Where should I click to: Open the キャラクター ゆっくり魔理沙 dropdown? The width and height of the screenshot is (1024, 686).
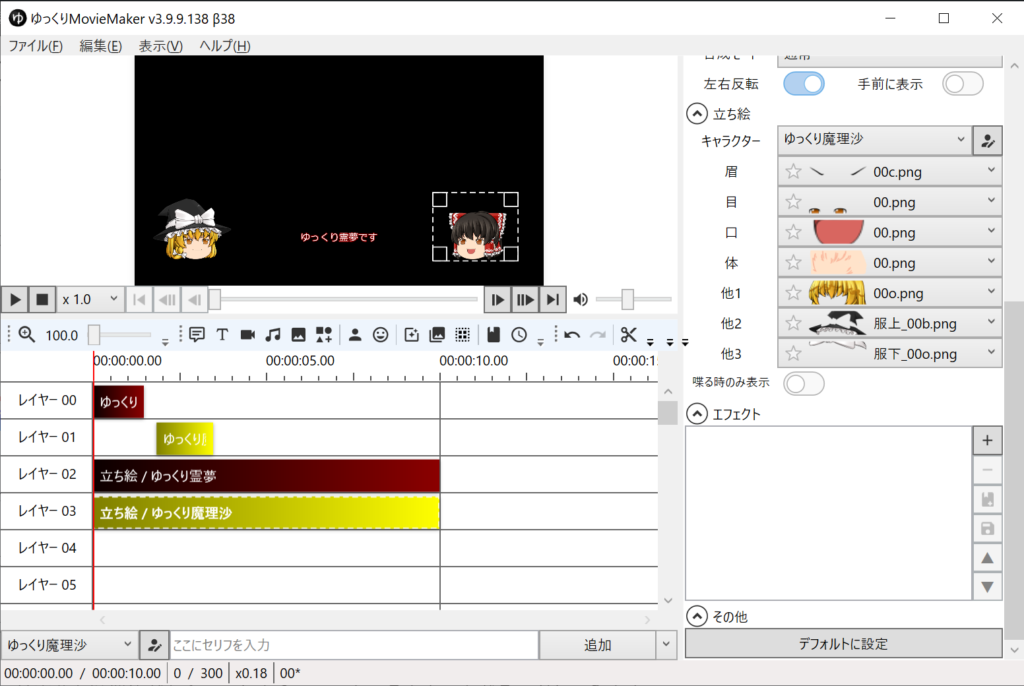pos(874,140)
